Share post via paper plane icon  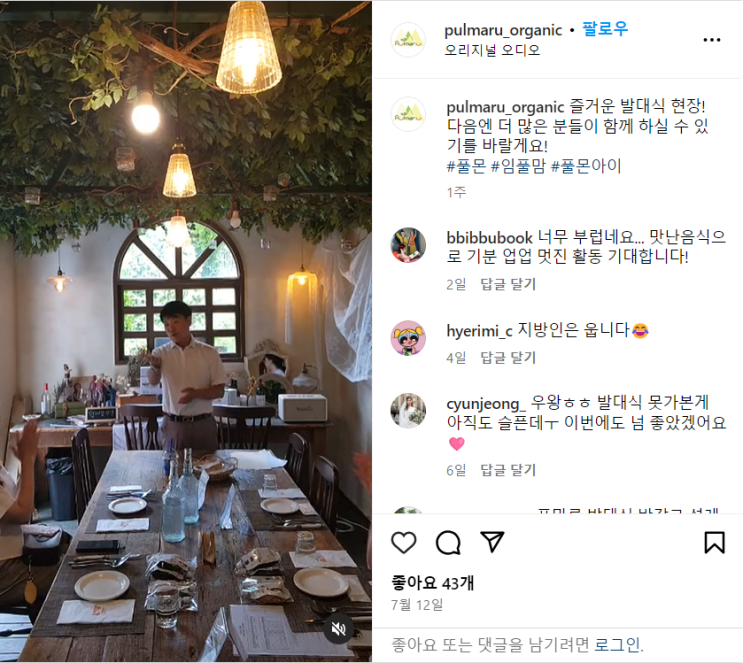tap(492, 542)
